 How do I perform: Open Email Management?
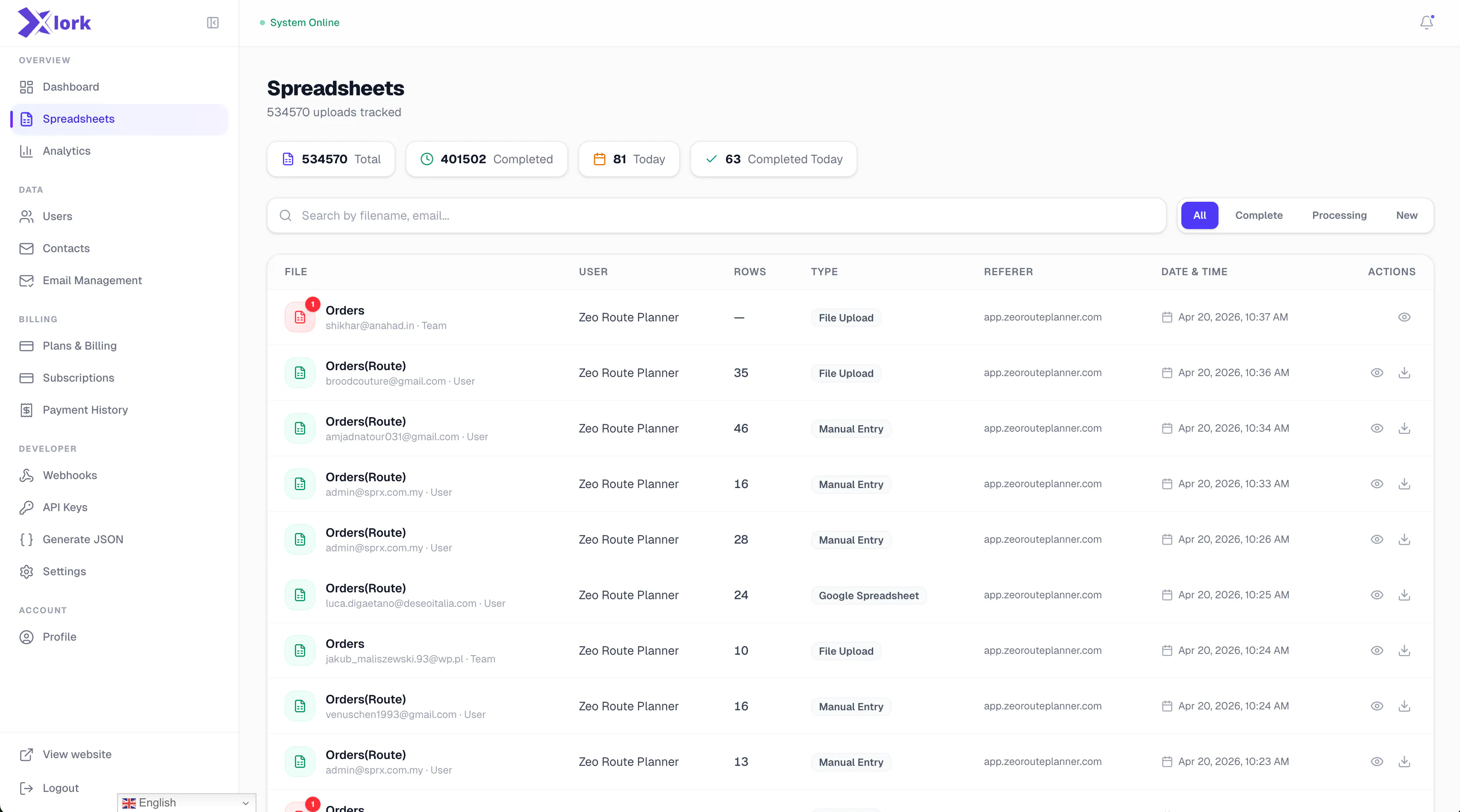(x=119, y=280)
